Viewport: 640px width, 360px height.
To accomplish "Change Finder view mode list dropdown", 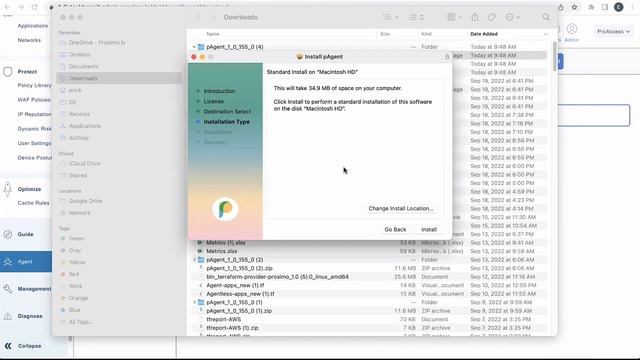I will 390,17.
